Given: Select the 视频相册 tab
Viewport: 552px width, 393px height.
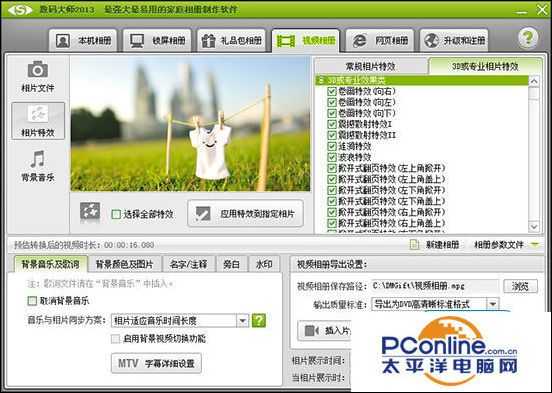Looking at the screenshot, I should point(306,40).
